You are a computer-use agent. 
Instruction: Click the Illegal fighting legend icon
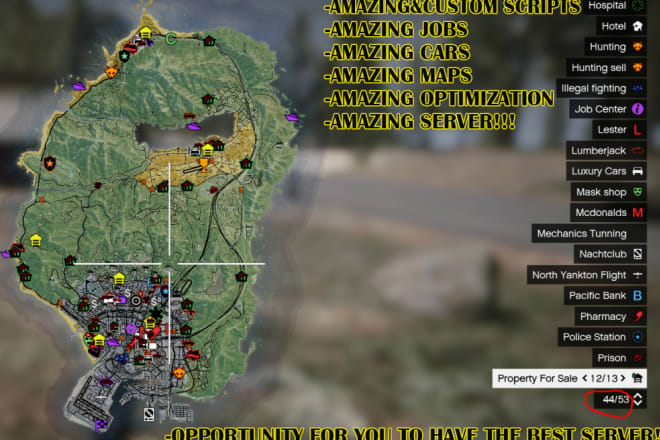pos(638,88)
